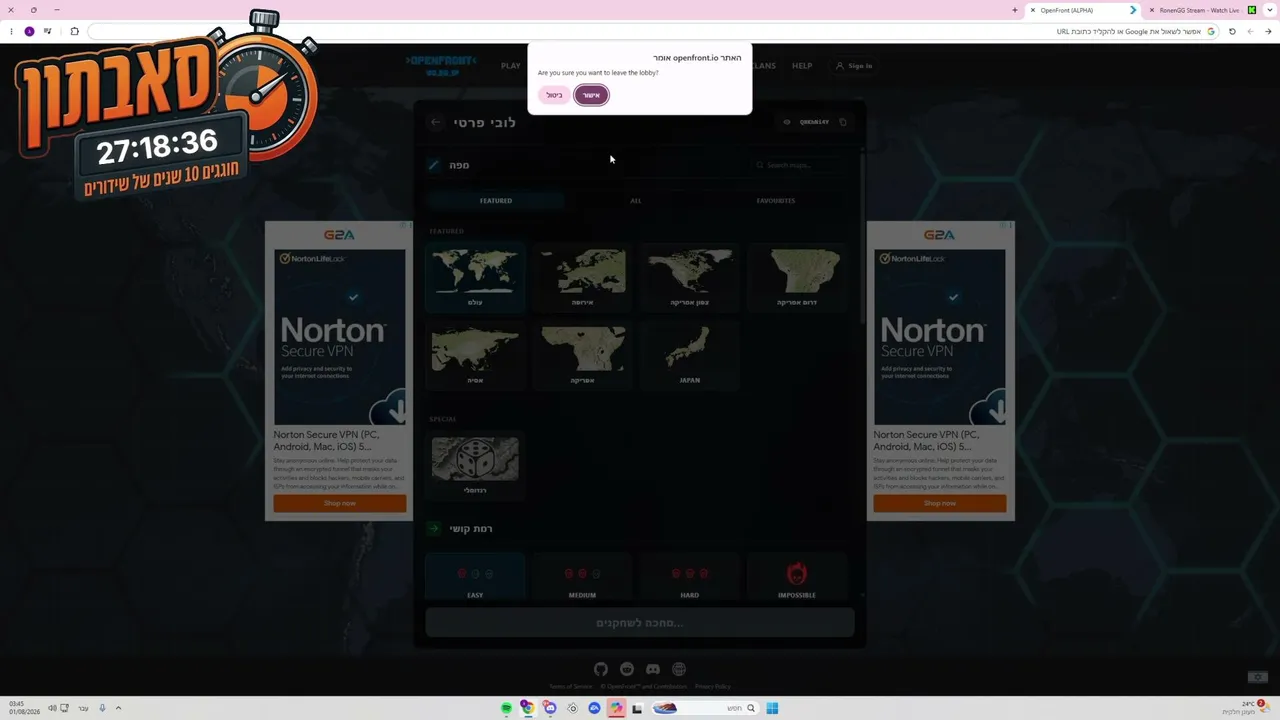Click the map section pencil icon
Image resolution: width=1280 pixels, height=720 pixels.
pos(434,165)
